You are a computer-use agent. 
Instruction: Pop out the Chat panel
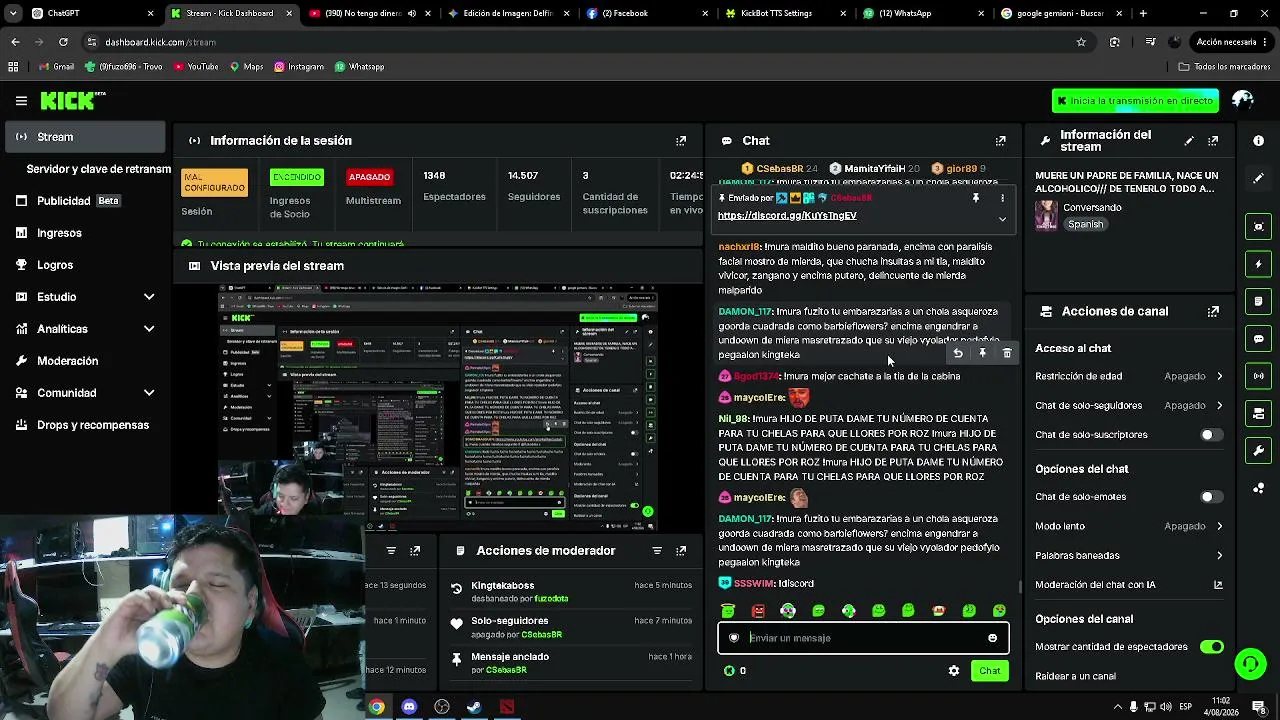[1000, 141]
